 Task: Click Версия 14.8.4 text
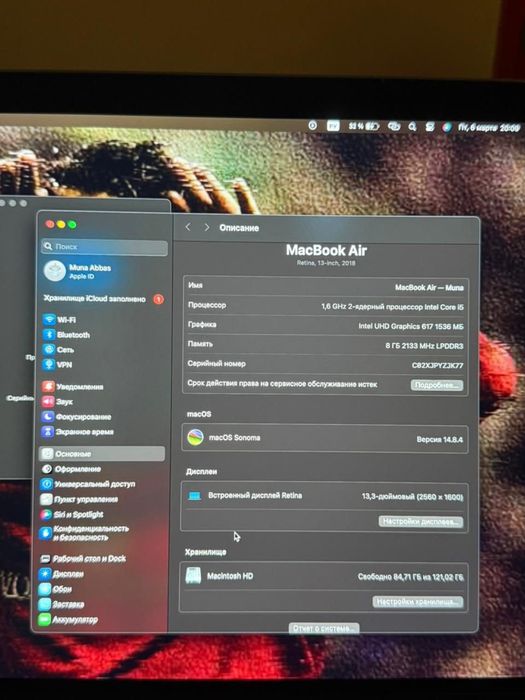[x=439, y=440]
